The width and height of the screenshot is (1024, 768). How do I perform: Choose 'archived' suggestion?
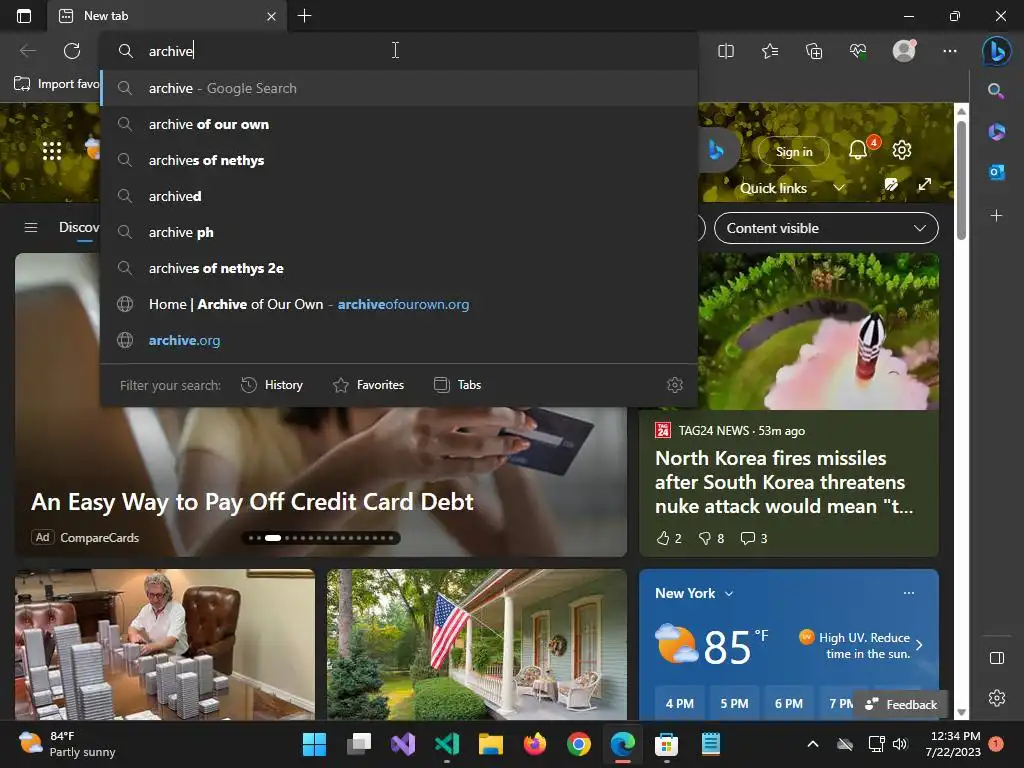400,196
